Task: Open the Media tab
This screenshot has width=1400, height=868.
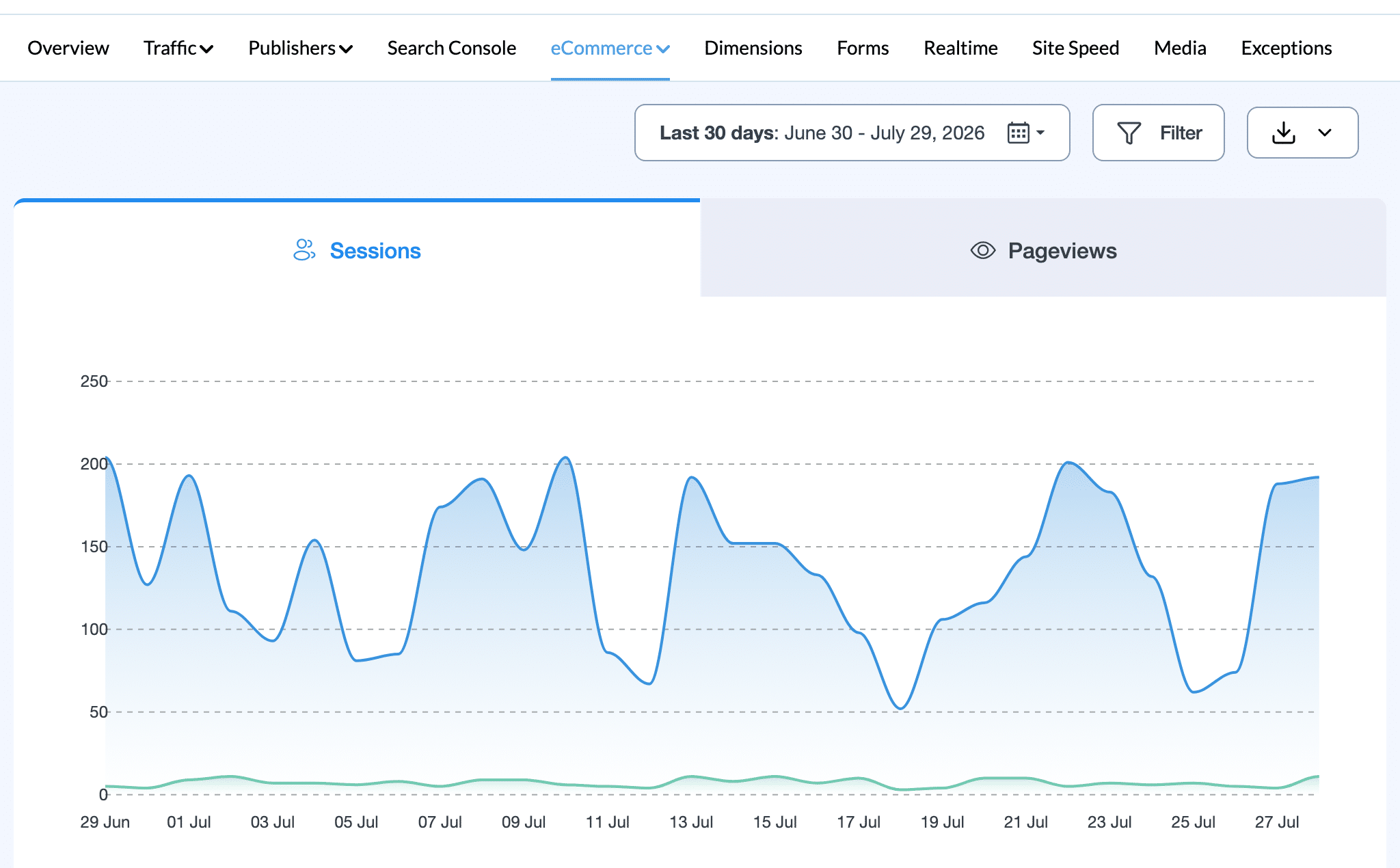Action: [1180, 48]
